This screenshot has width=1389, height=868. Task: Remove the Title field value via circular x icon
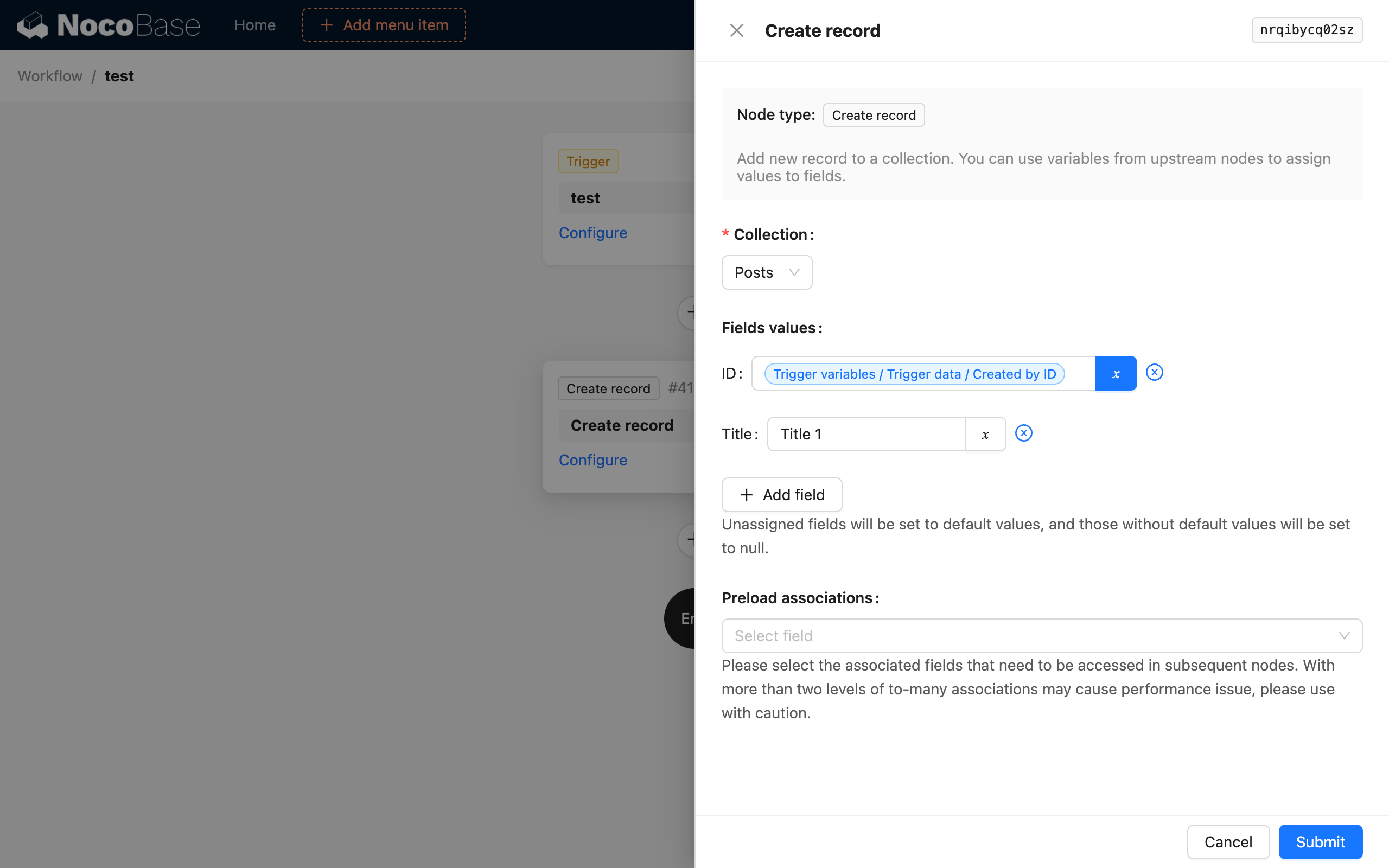[x=1024, y=433]
